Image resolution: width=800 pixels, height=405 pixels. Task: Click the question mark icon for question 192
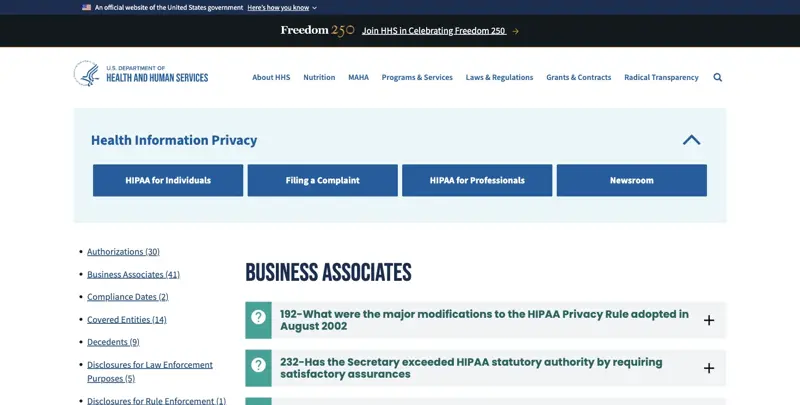point(258,318)
